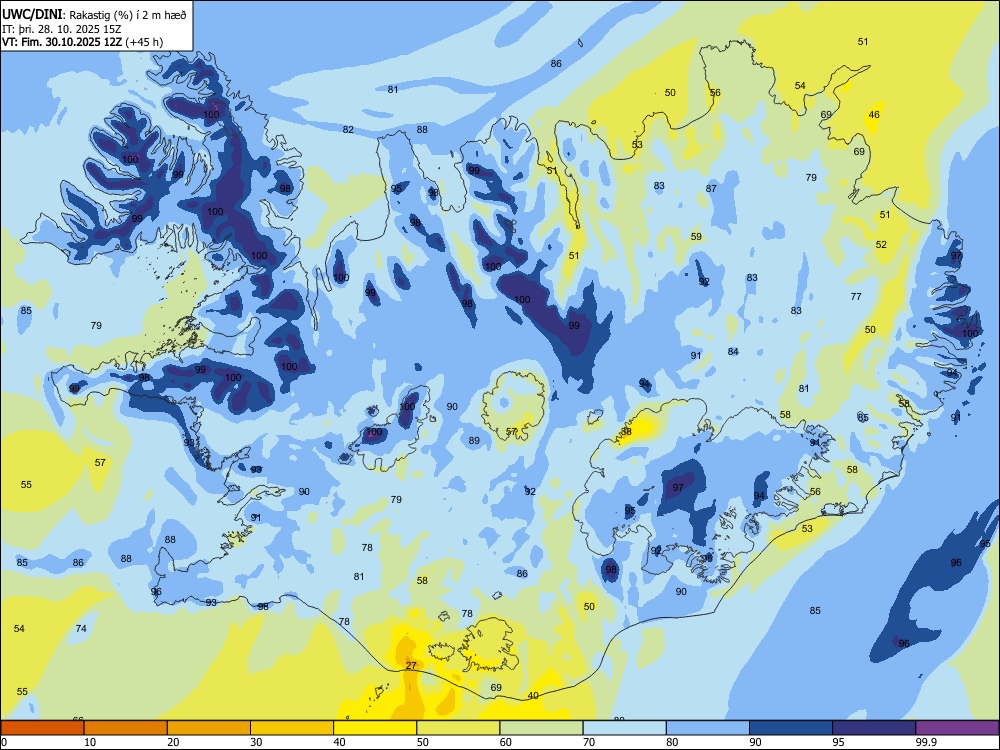Click the 'IT: þri. 28. 10. 2025 15Z' line
Viewport: 1000px width, 750px height.
[x=61, y=29]
